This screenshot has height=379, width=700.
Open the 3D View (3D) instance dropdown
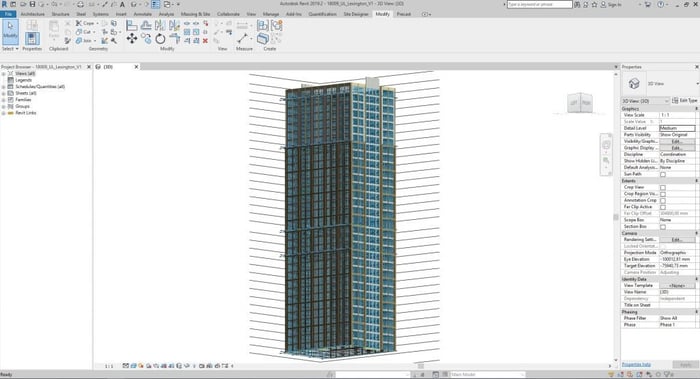tap(646, 101)
